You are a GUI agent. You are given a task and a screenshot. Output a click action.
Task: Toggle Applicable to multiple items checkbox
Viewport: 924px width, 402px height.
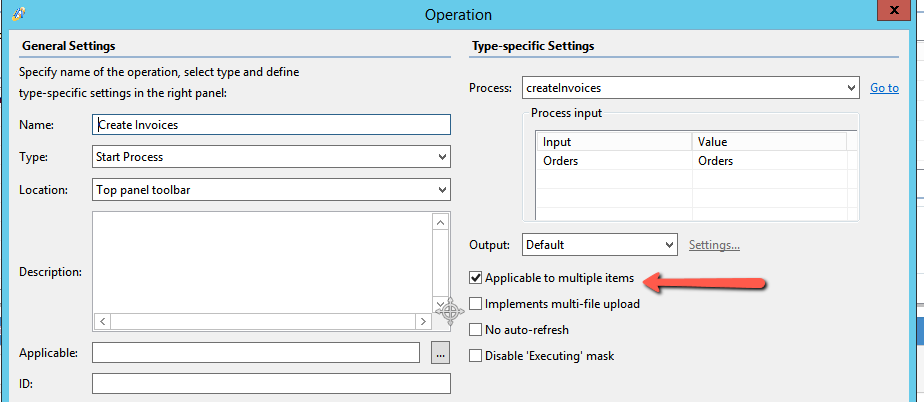click(476, 278)
